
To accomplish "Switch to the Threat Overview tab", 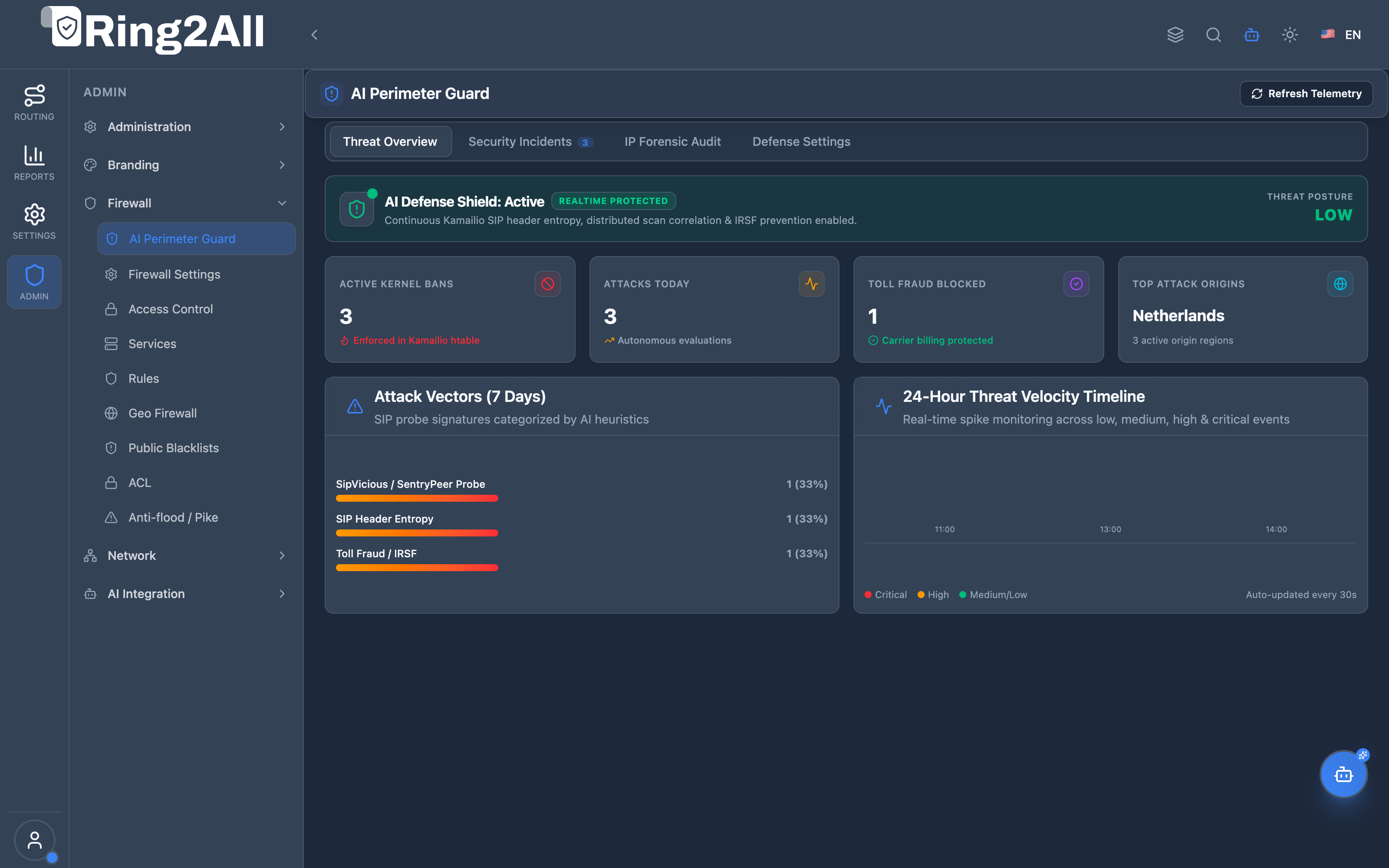I will (390, 142).
